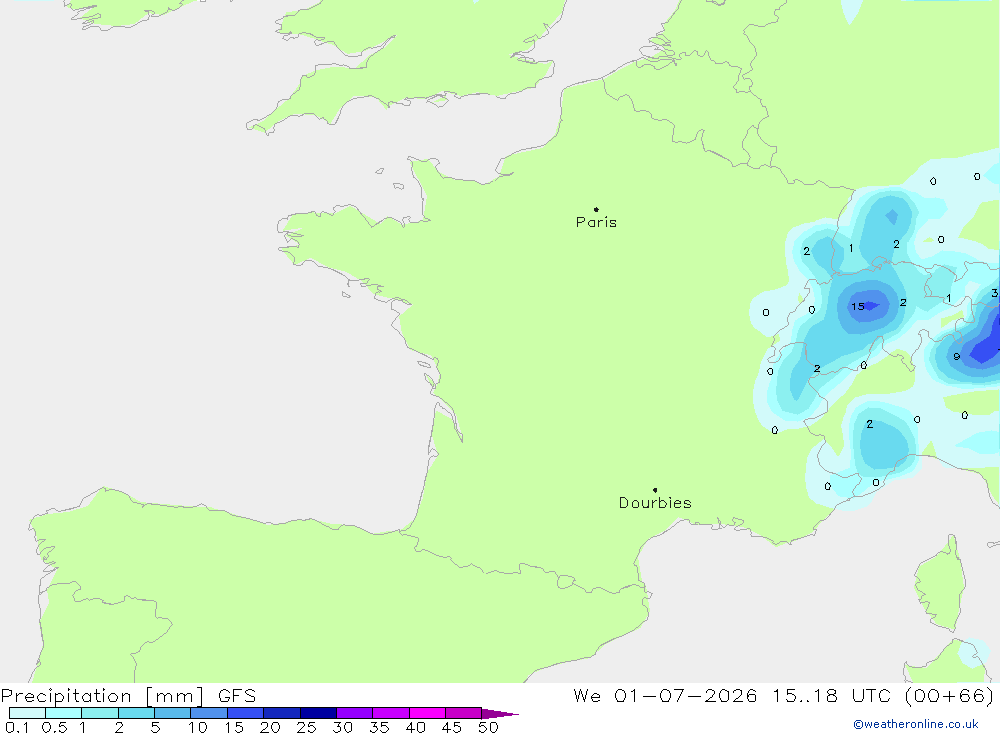1000x733 pixels.
Task: Click the Dourbies location dot marker
Action: [655, 490]
